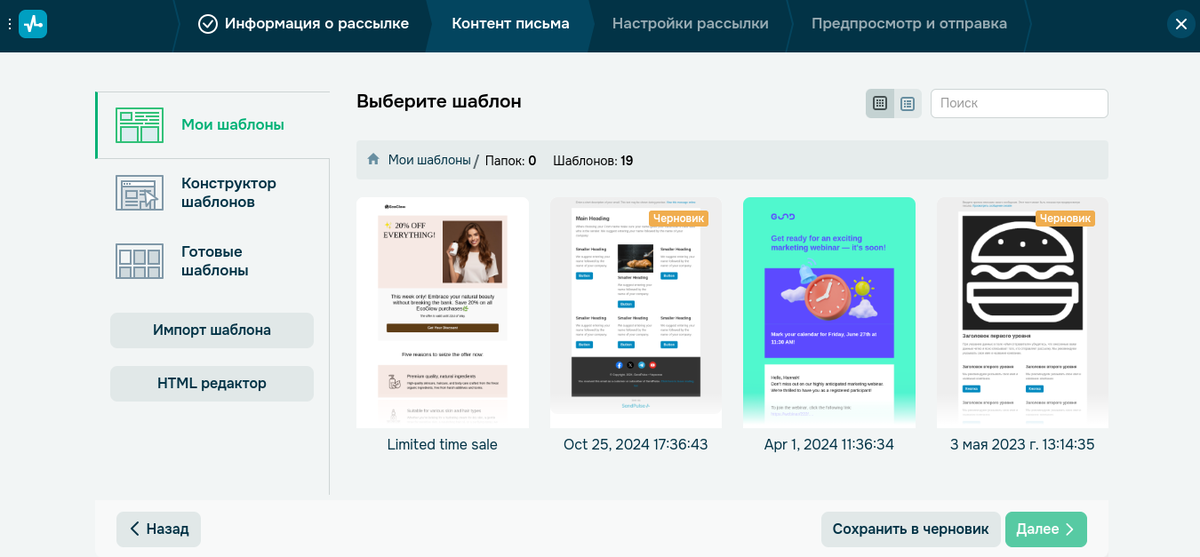This screenshot has width=1200, height=557.
Task: Click the Oct 25, 2024 17:36:43 caption
Action: [x=635, y=445]
